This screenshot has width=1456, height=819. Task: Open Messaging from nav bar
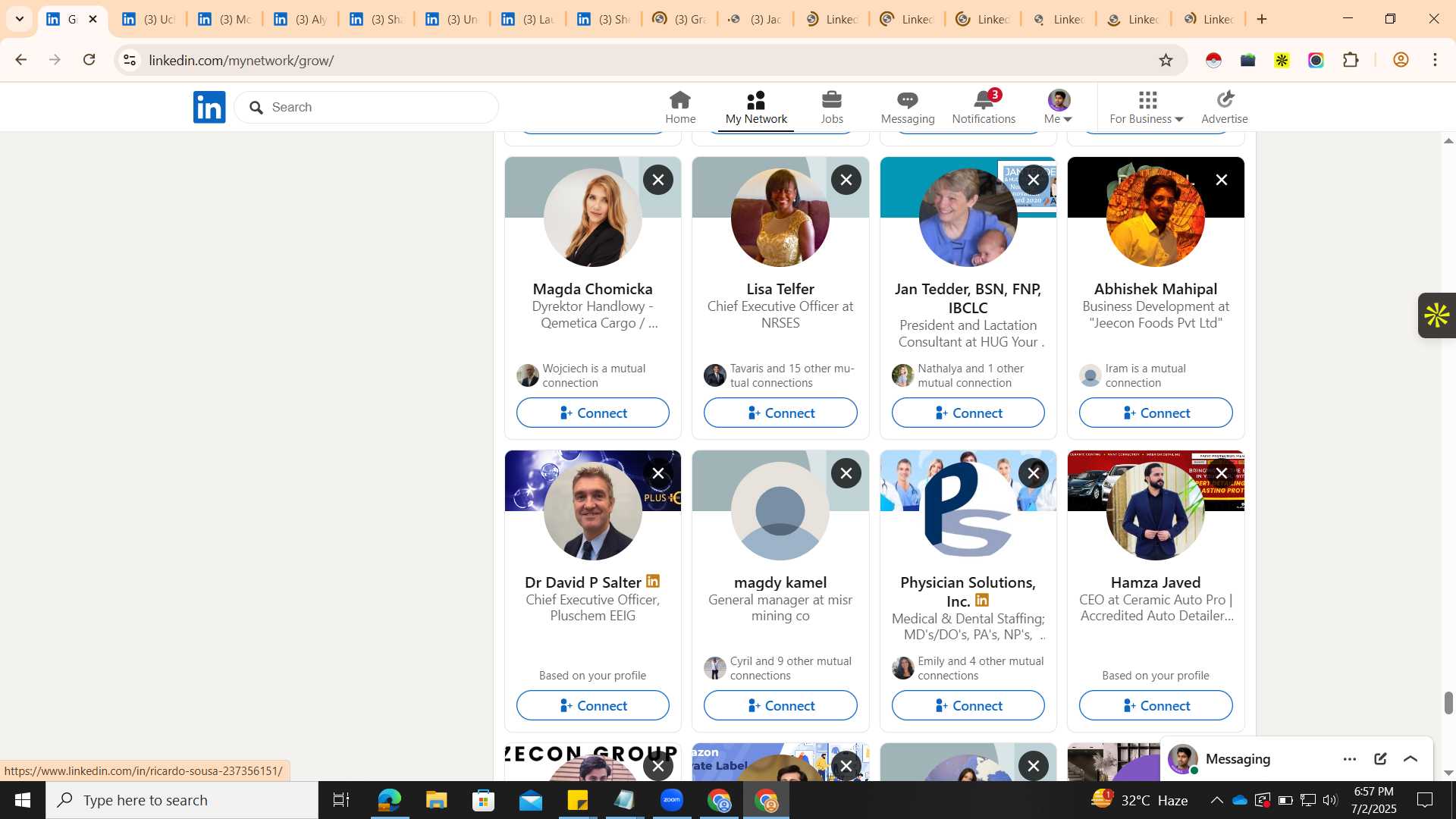(x=908, y=107)
